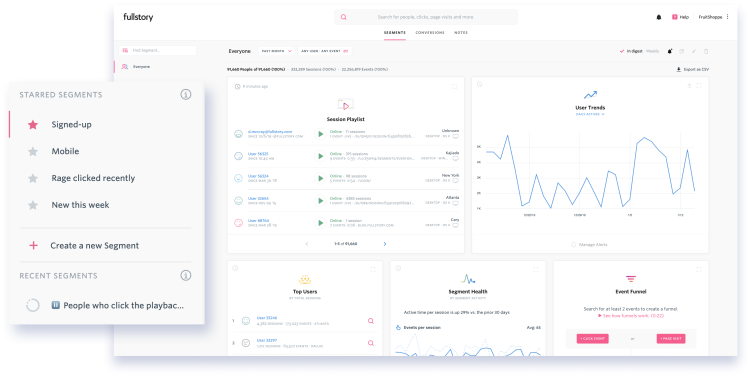This screenshot has width=750, height=376.
Task: Click the plus icon to create segment
Action: (x=33, y=245)
